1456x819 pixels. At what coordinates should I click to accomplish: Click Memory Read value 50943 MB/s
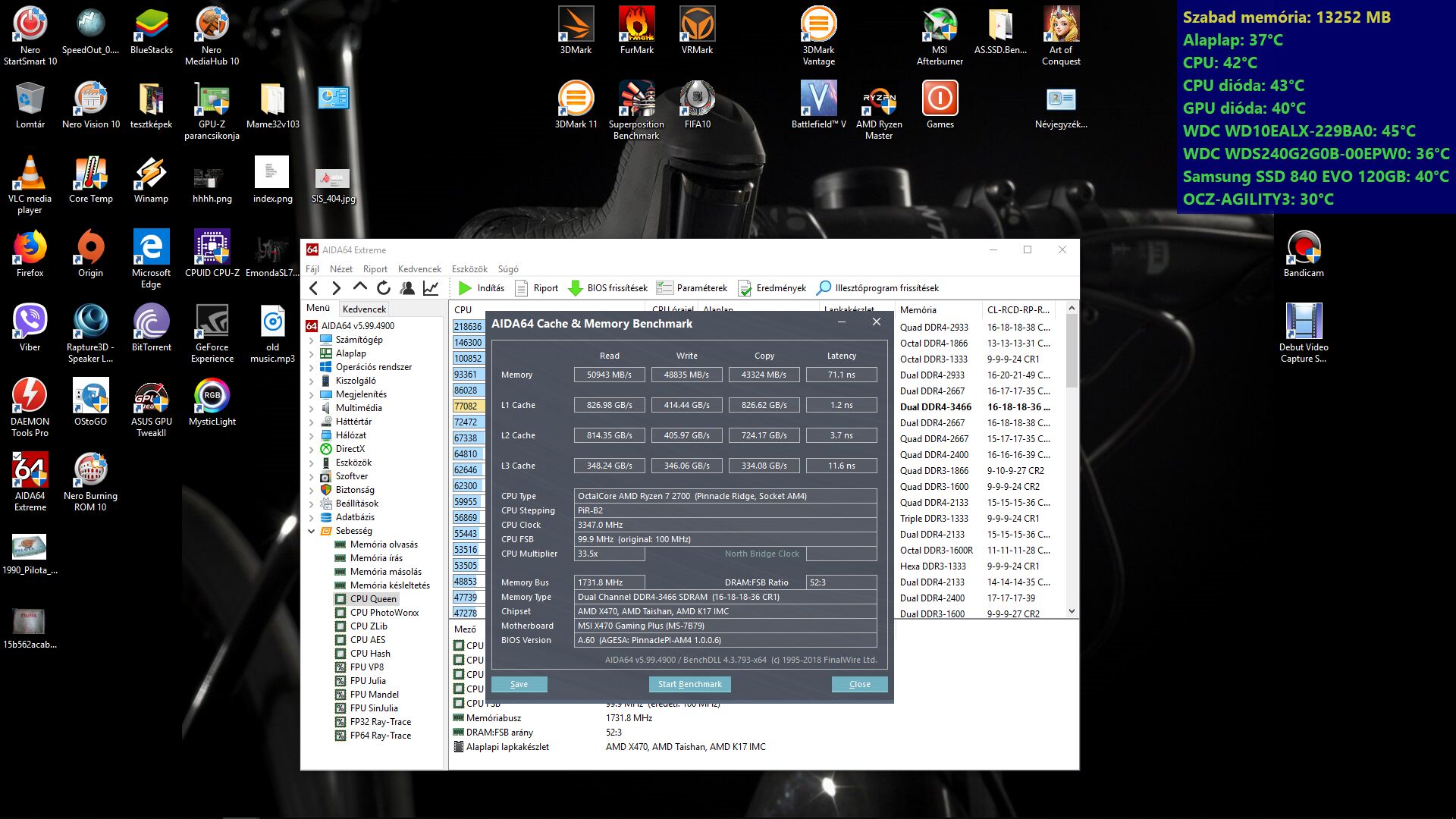(x=609, y=375)
